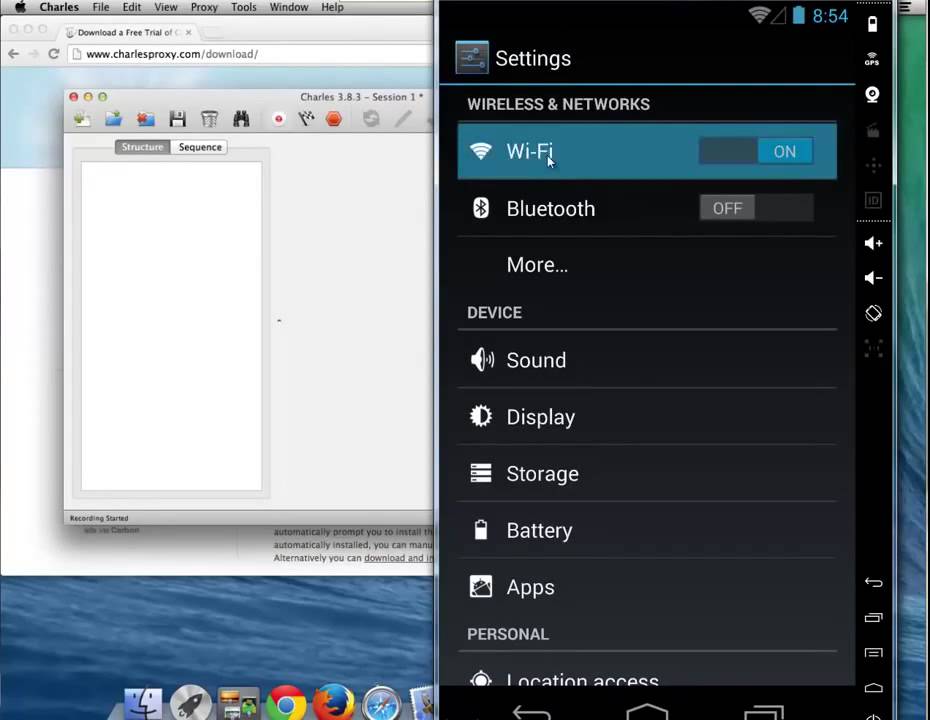Select the Download a Free Trial browser tab
Image resolution: width=930 pixels, height=720 pixels.
(128, 32)
